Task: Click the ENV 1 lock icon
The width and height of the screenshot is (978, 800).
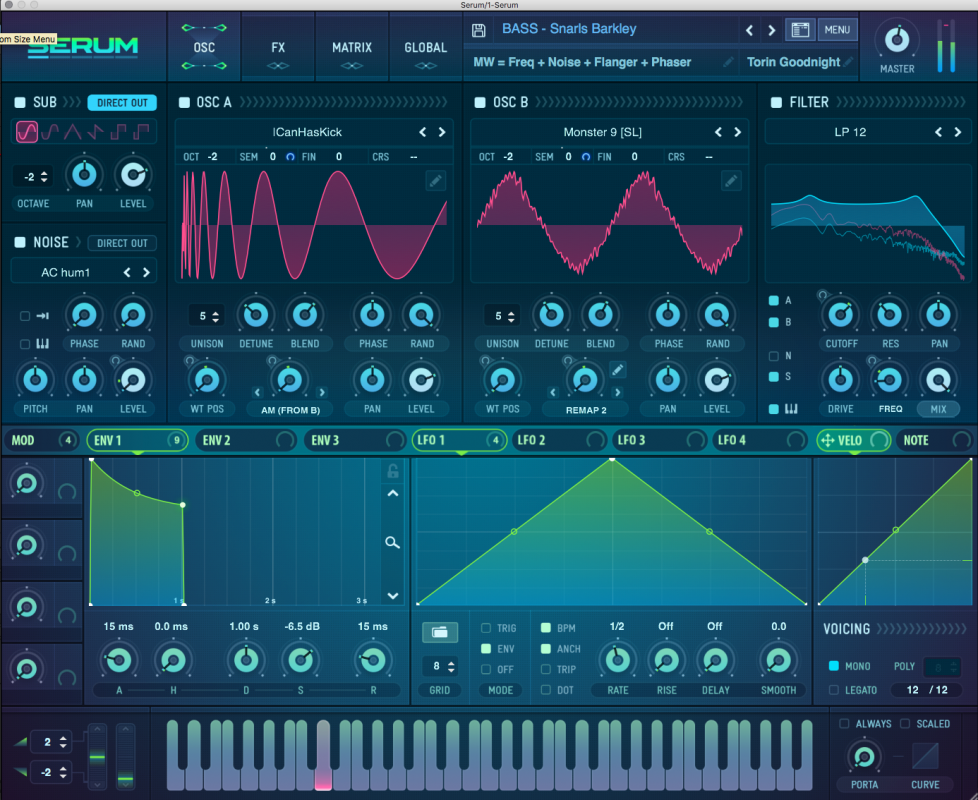Action: [393, 471]
